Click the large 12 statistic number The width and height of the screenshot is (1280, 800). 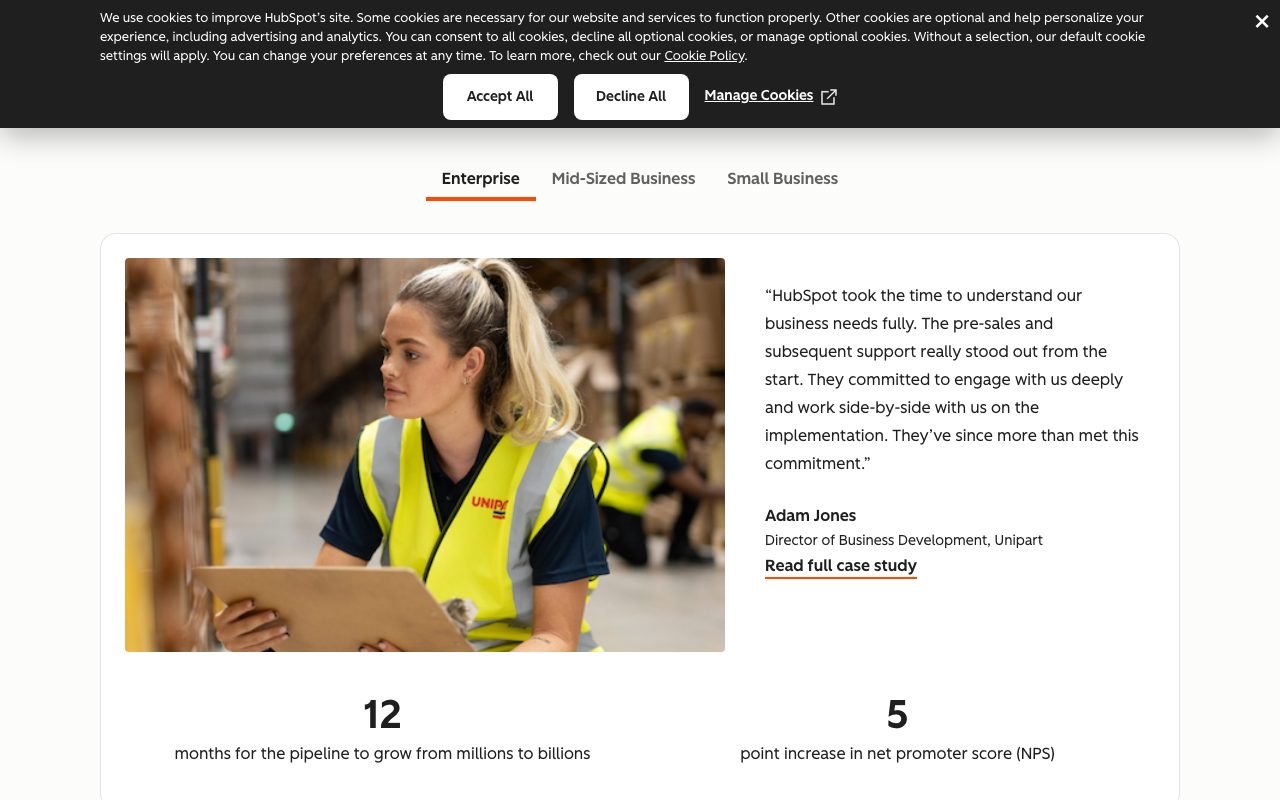tap(382, 715)
